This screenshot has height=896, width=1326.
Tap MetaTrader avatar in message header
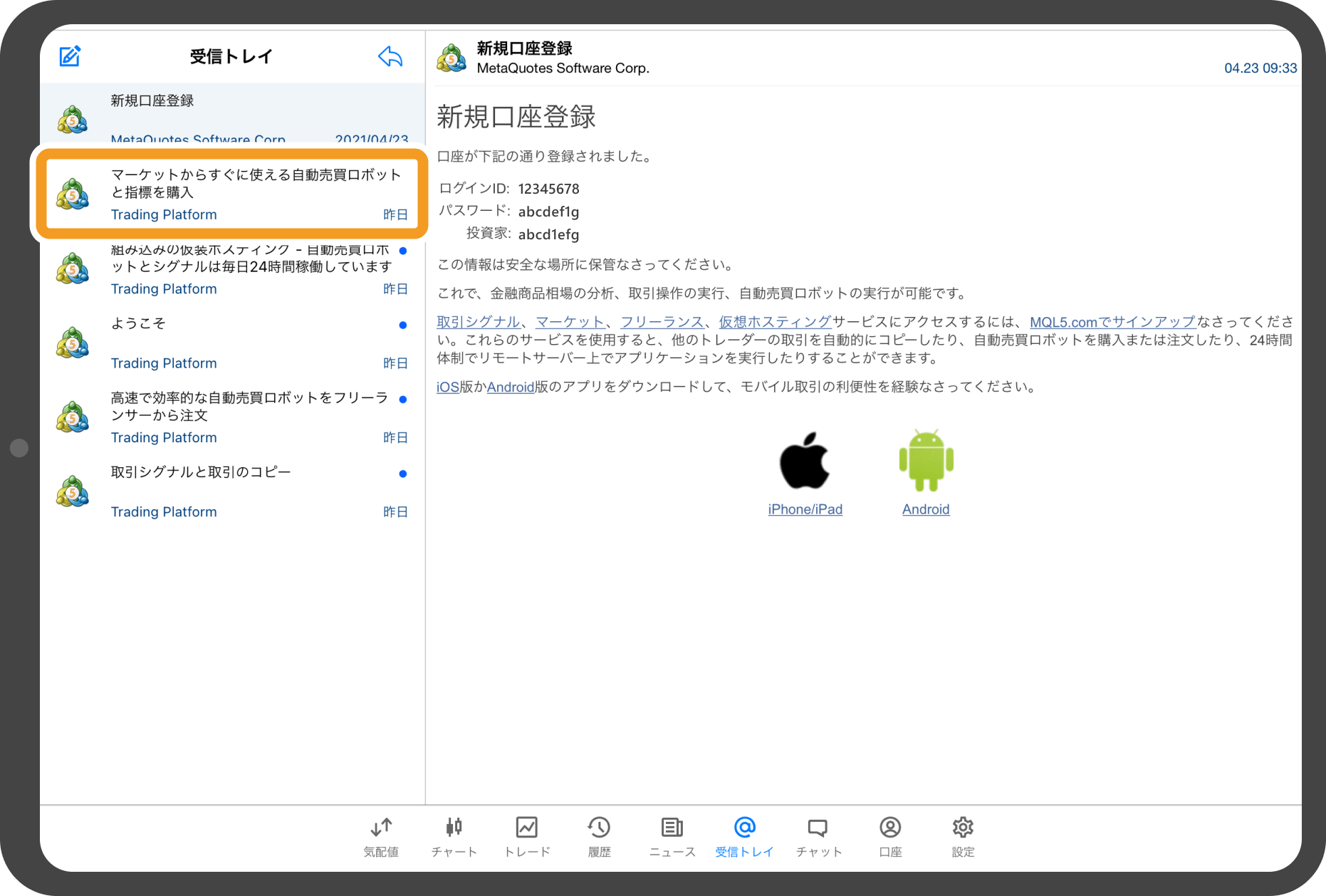coord(451,58)
